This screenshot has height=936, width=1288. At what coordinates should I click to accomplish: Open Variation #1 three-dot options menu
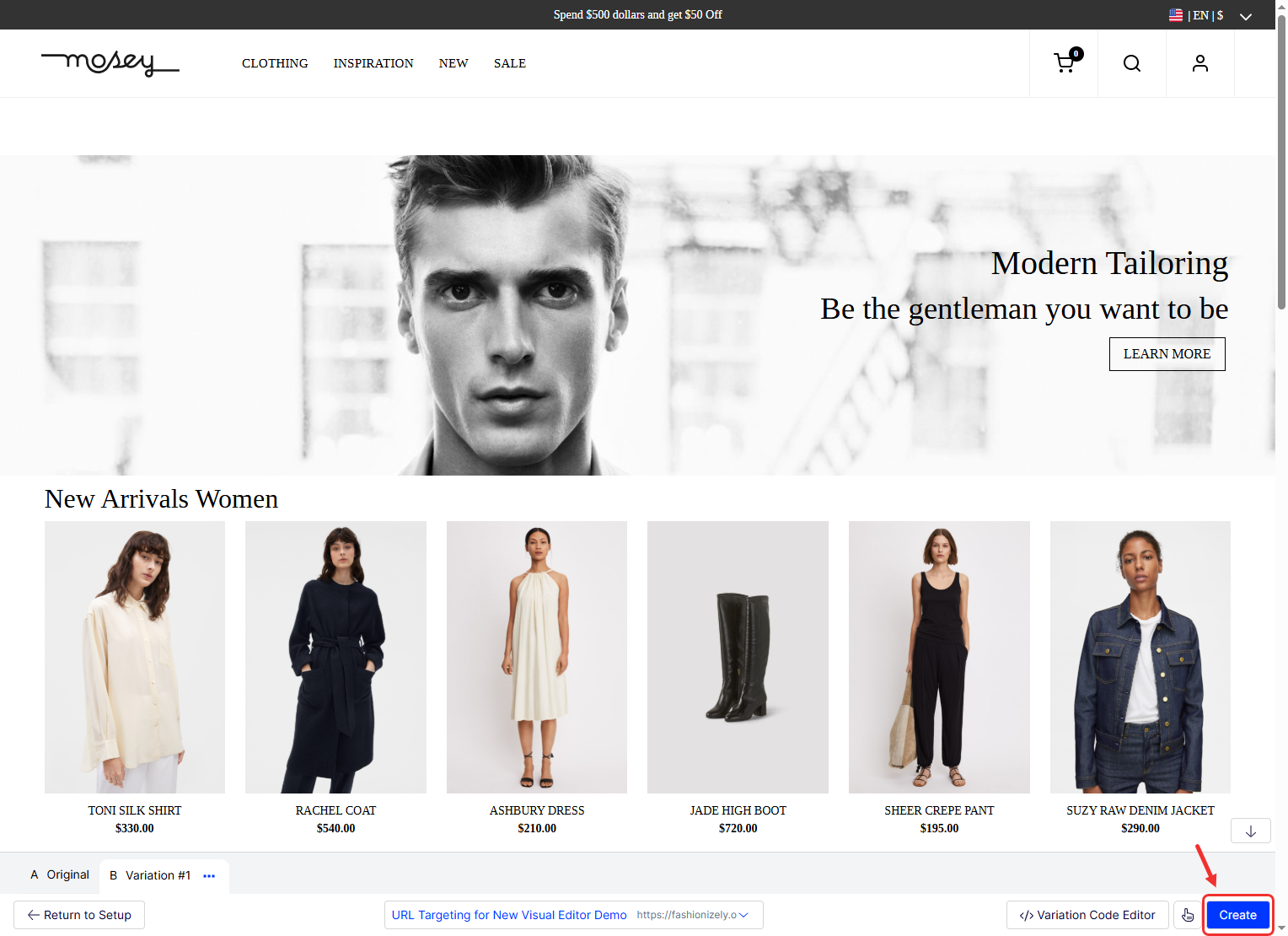(209, 876)
